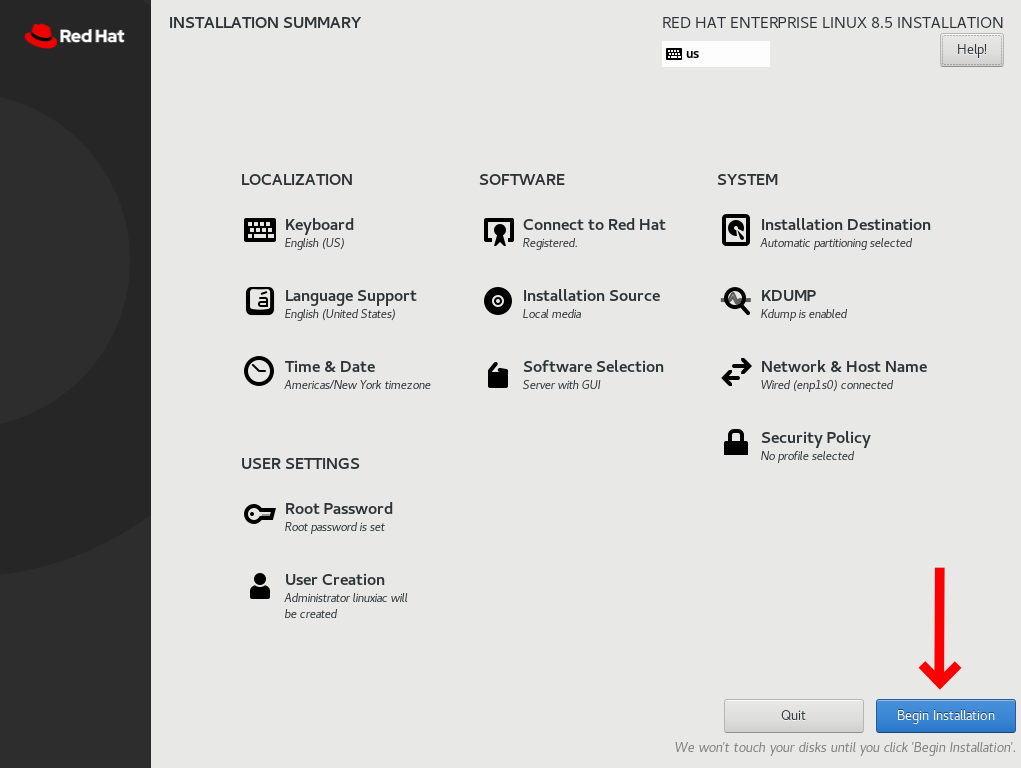Click the Begin Installation button
This screenshot has width=1021, height=768.
(x=945, y=715)
